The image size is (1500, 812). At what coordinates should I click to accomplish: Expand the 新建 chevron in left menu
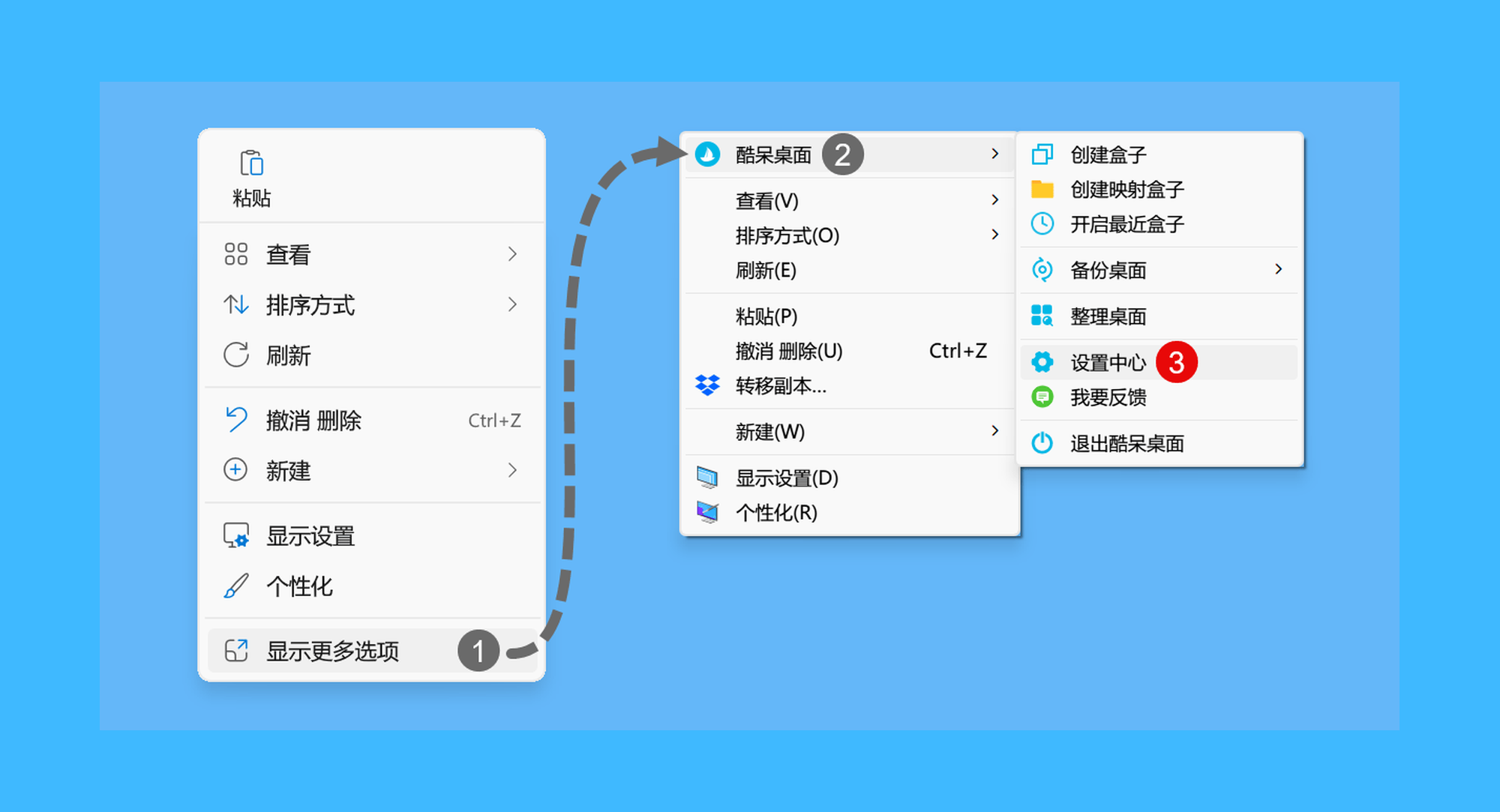pyautogui.click(x=512, y=470)
